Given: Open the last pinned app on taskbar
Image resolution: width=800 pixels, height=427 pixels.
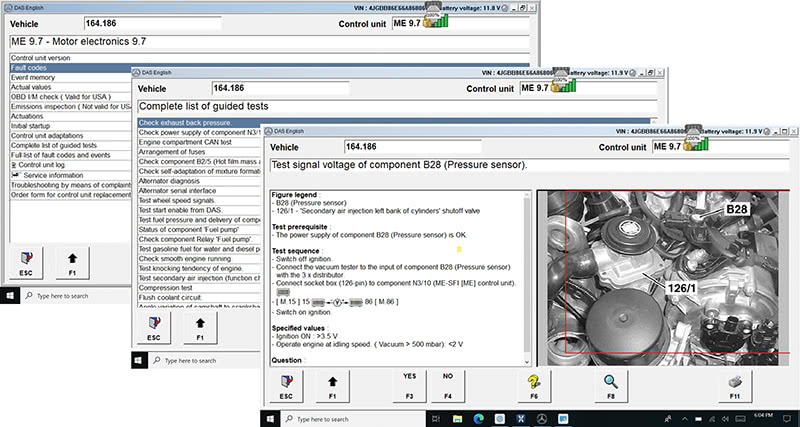Looking at the screenshot, I should pos(563,419).
